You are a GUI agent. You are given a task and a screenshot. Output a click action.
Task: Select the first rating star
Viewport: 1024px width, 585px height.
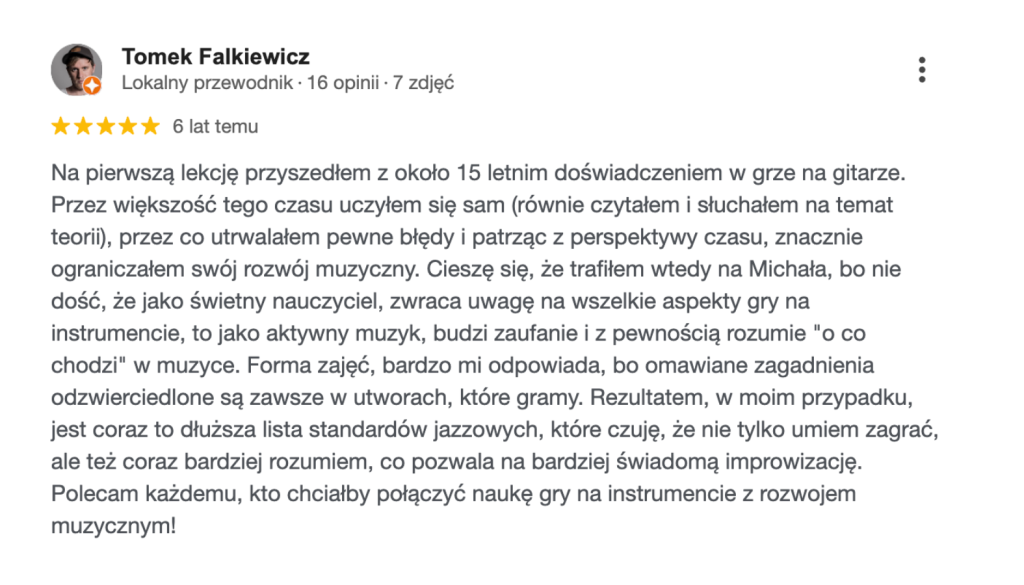(60, 126)
